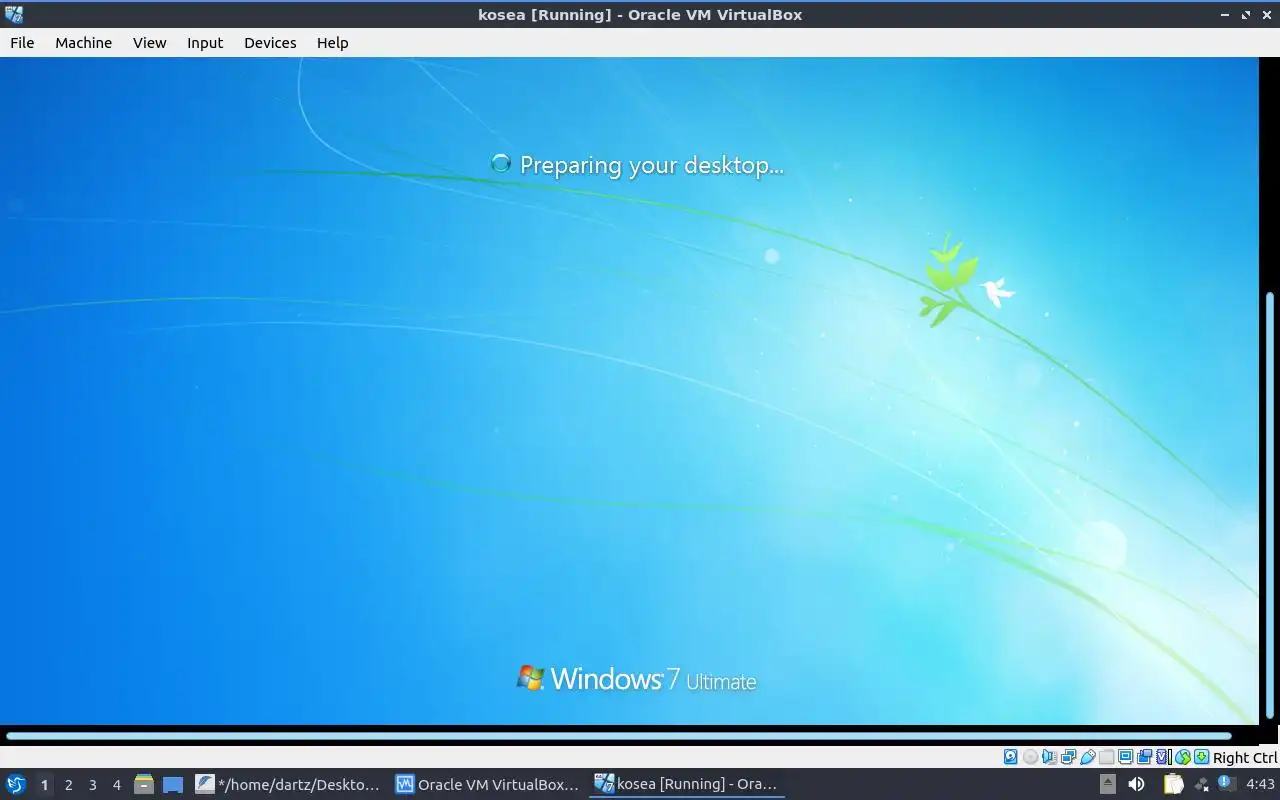
Task: Click the mouse integration status icon
Action: click(1183, 757)
